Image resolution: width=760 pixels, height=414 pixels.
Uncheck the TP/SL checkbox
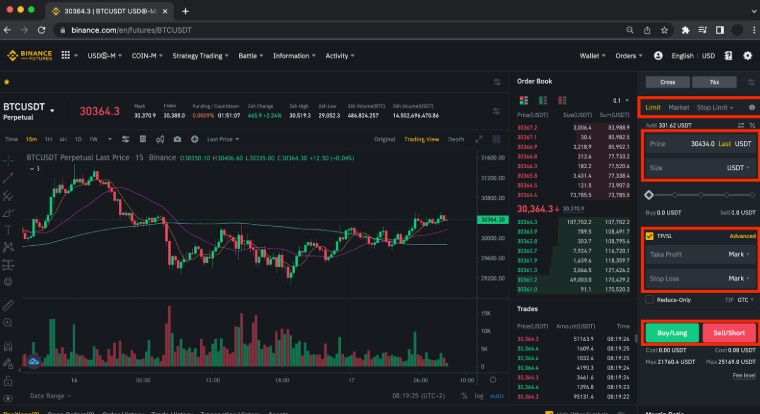point(649,236)
